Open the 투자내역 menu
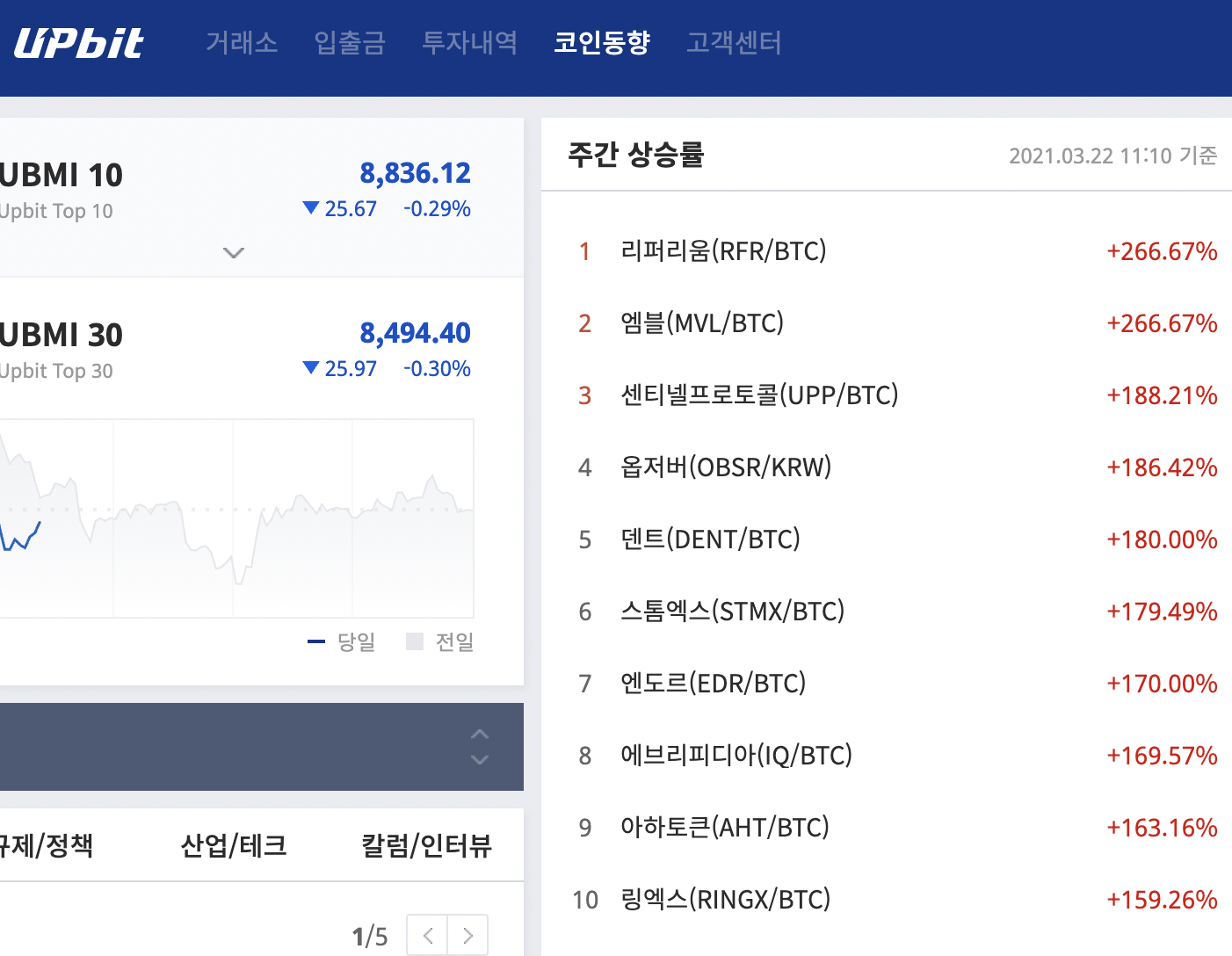The width and height of the screenshot is (1232, 956). click(470, 42)
